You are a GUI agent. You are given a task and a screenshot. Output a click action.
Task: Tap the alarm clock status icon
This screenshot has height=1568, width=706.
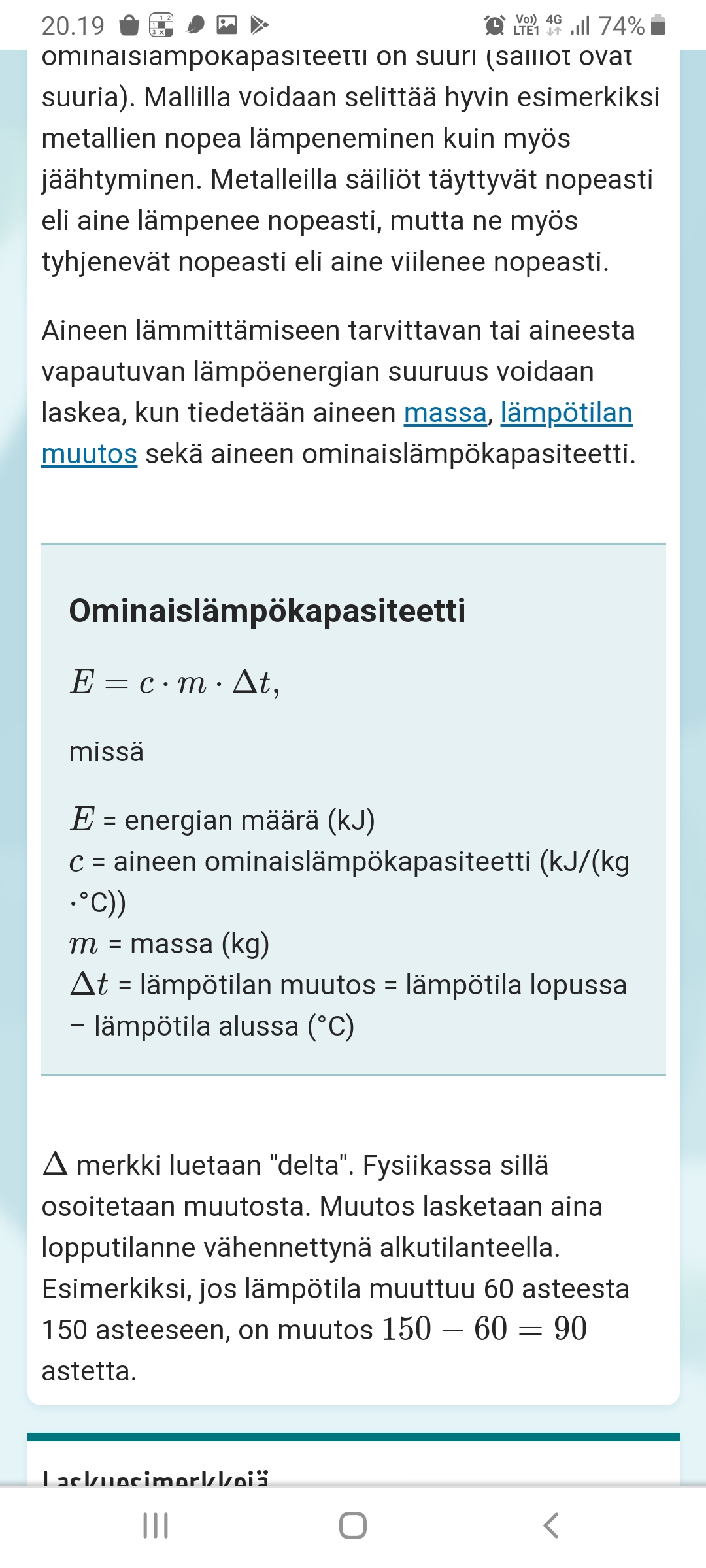(495, 25)
